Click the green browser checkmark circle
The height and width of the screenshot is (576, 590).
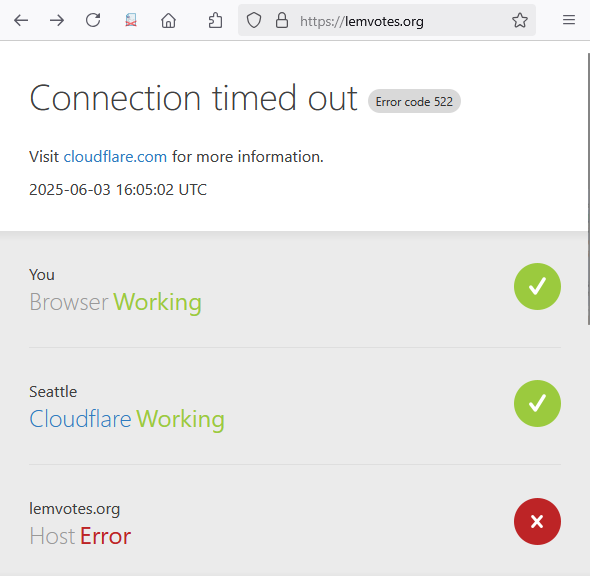537,287
